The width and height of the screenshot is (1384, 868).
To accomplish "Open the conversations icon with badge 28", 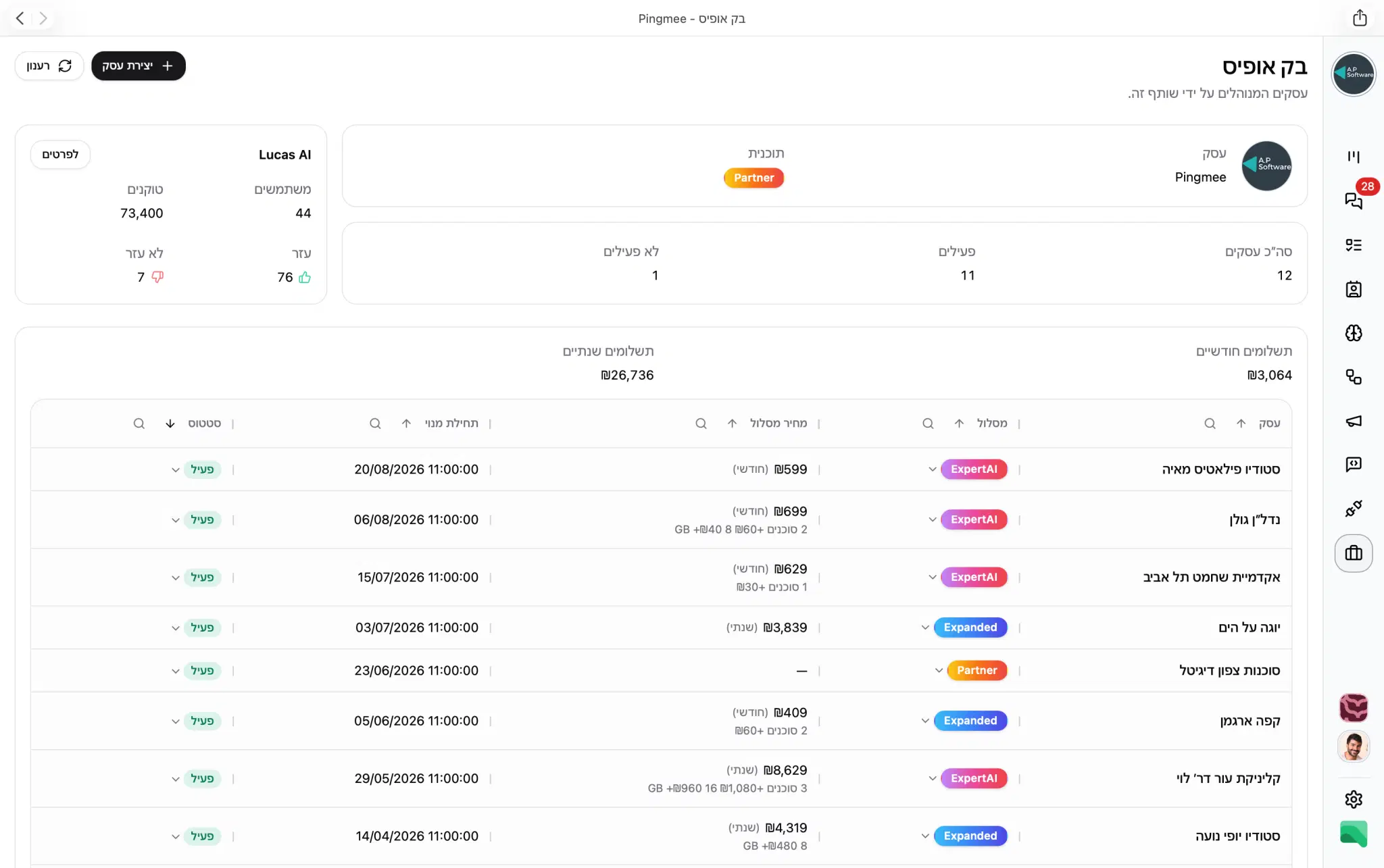I will (1354, 201).
